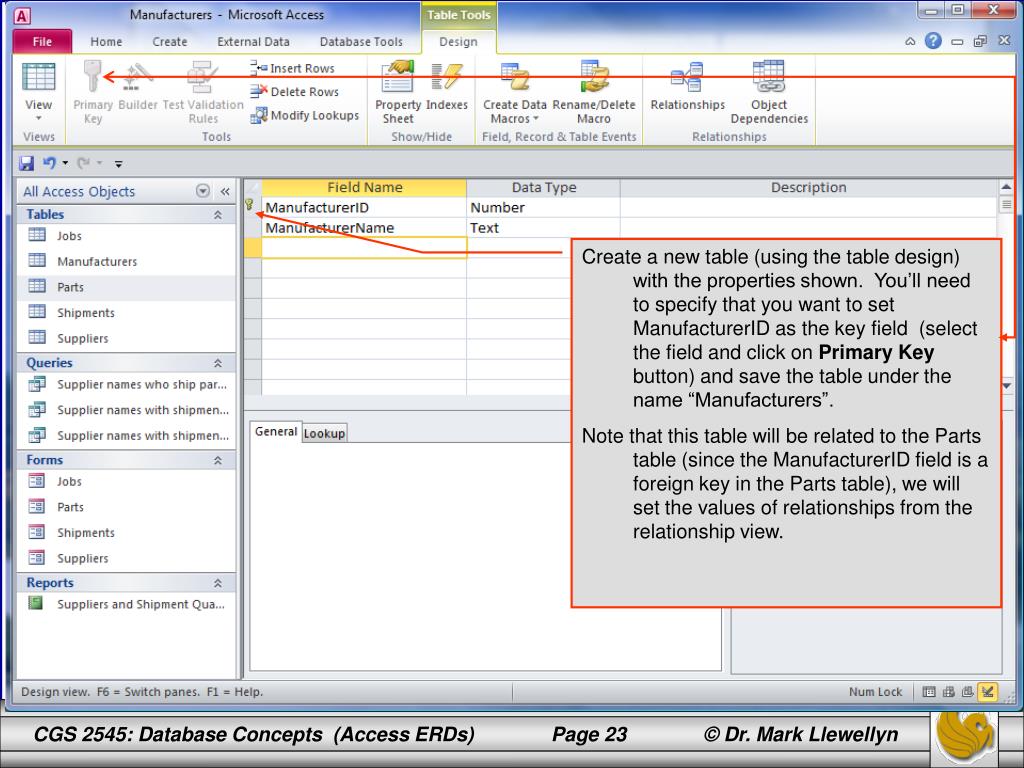Select the Design tab under Table Tools
Image resolution: width=1024 pixels, height=768 pixels.
point(458,41)
